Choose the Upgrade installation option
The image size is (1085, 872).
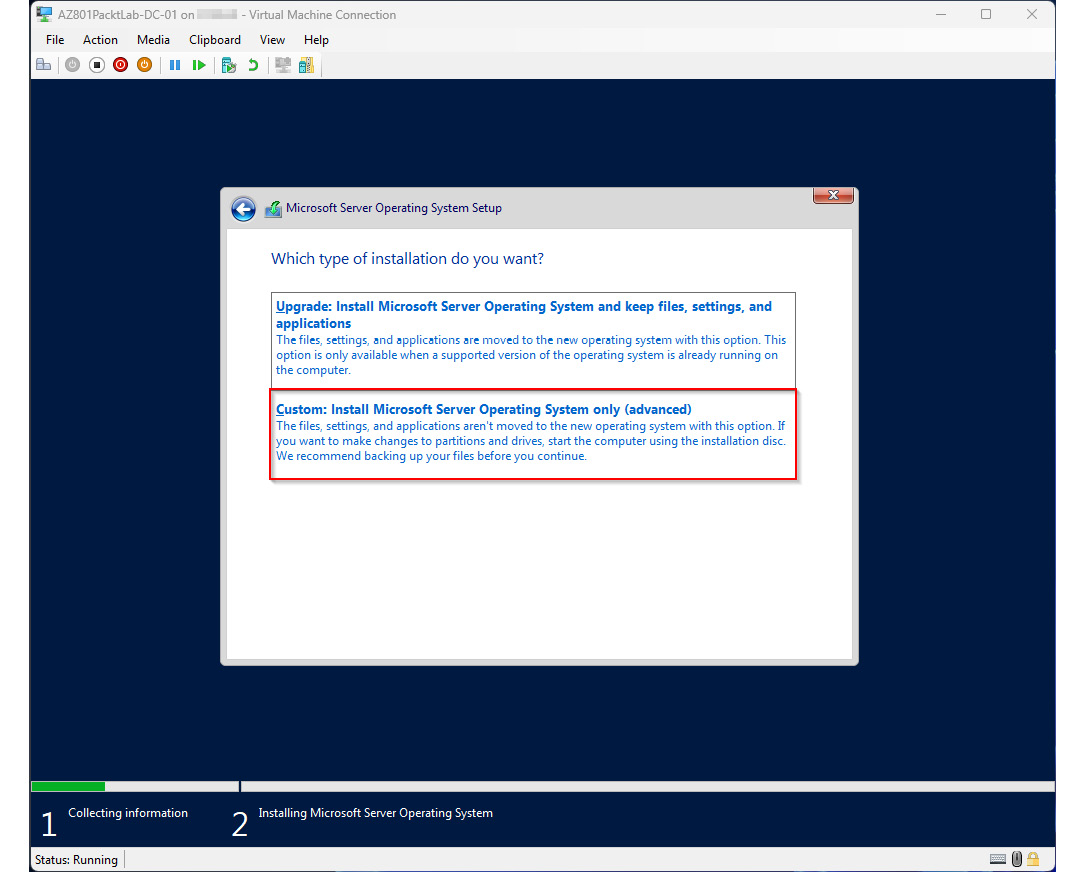pyautogui.click(x=533, y=338)
